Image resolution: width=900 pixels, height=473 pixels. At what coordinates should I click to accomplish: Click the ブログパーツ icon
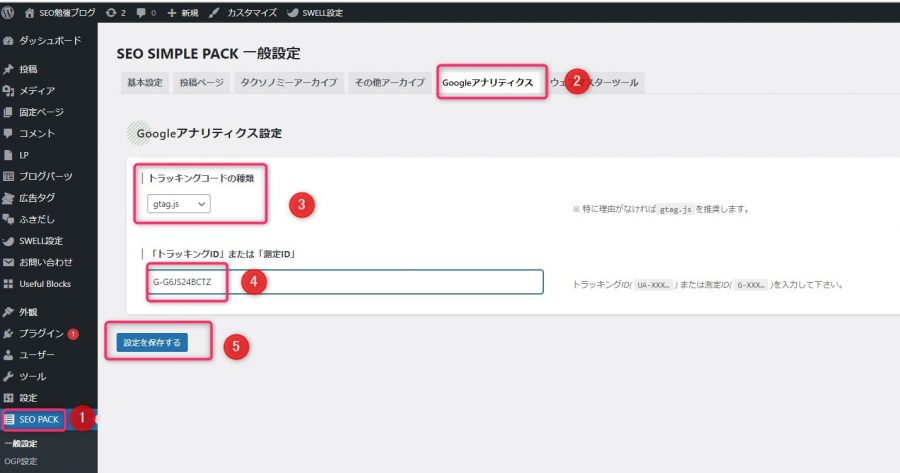click(8, 176)
